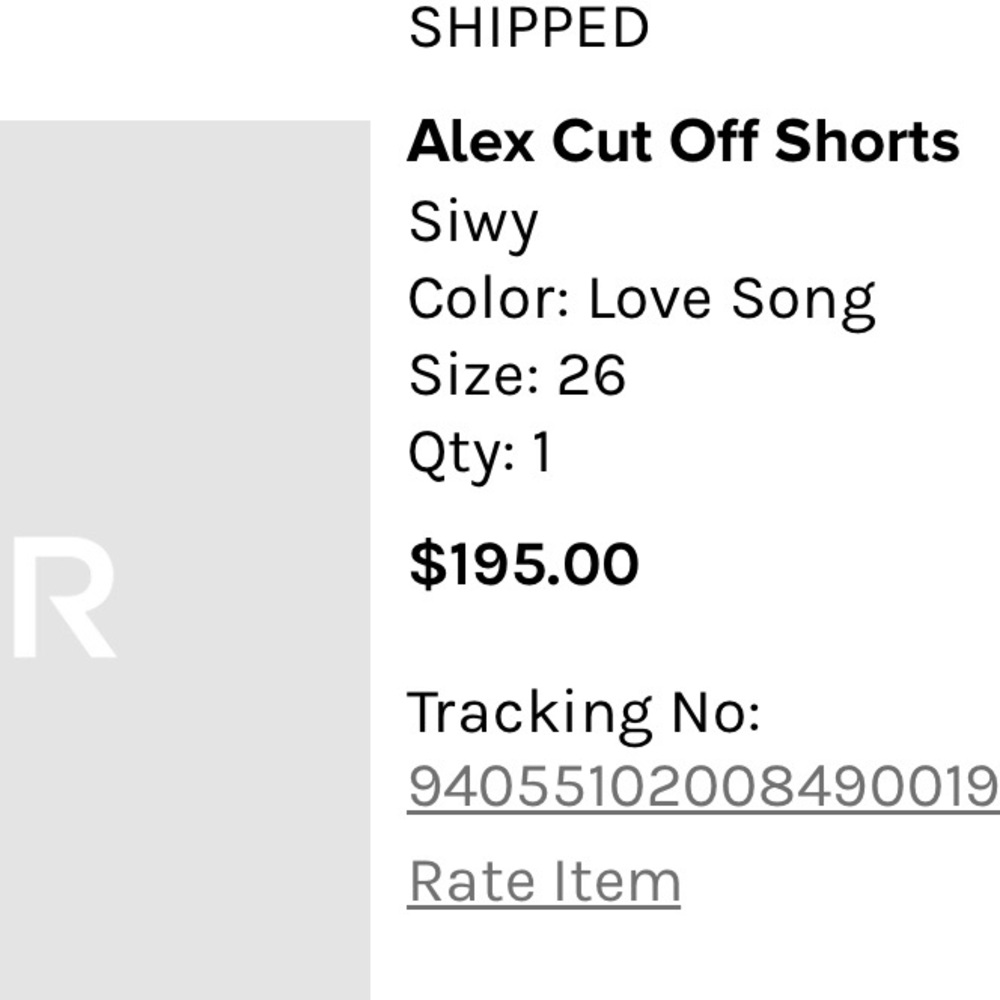
Task: Open Rate Item to leave a review
Action: click(543, 880)
